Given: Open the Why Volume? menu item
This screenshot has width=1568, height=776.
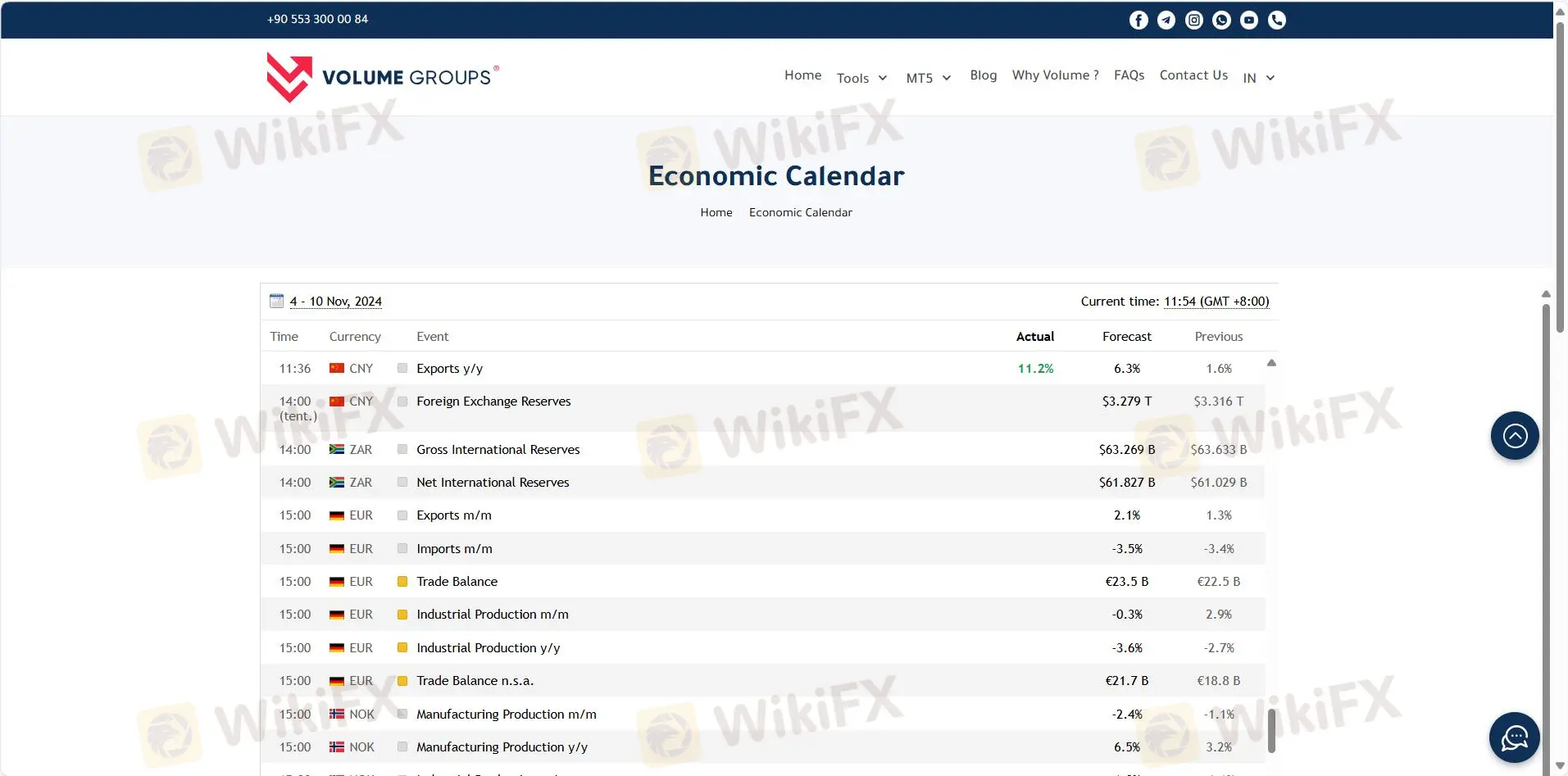Looking at the screenshot, I should (1055, 75).
